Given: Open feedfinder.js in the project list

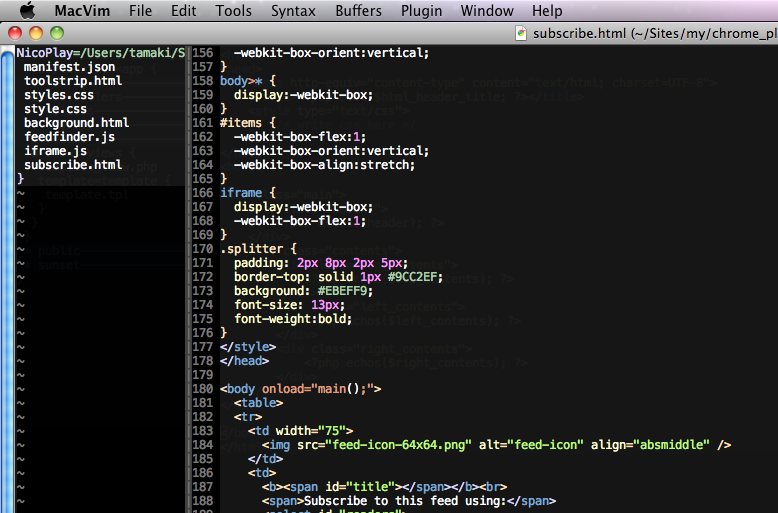Looking at the screenshot, I should pos(69,137).
